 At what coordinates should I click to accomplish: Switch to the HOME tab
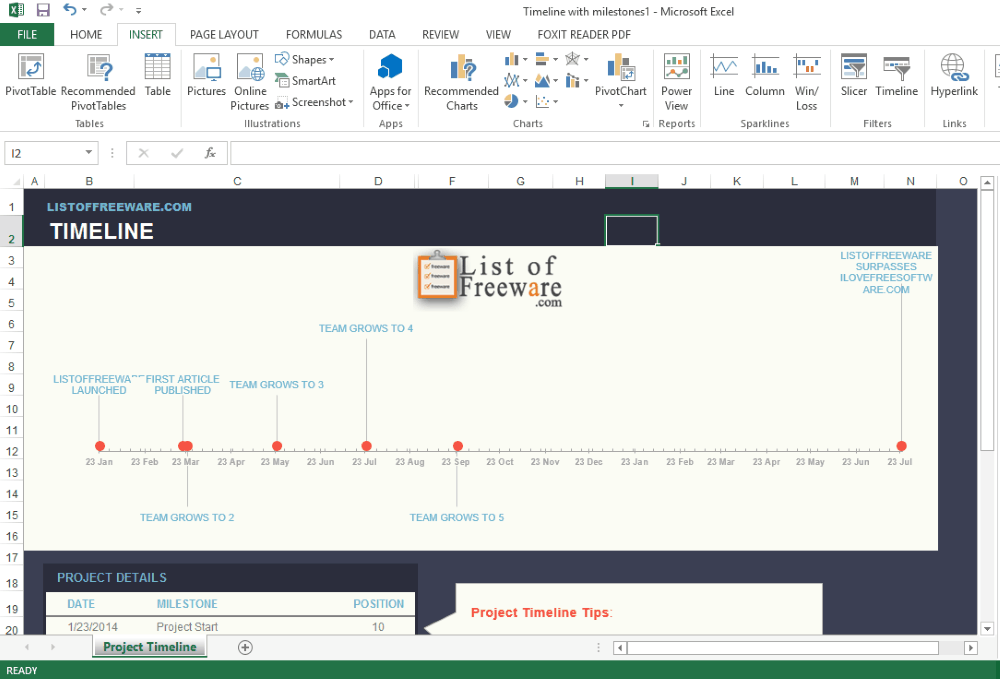coord(86,34)
